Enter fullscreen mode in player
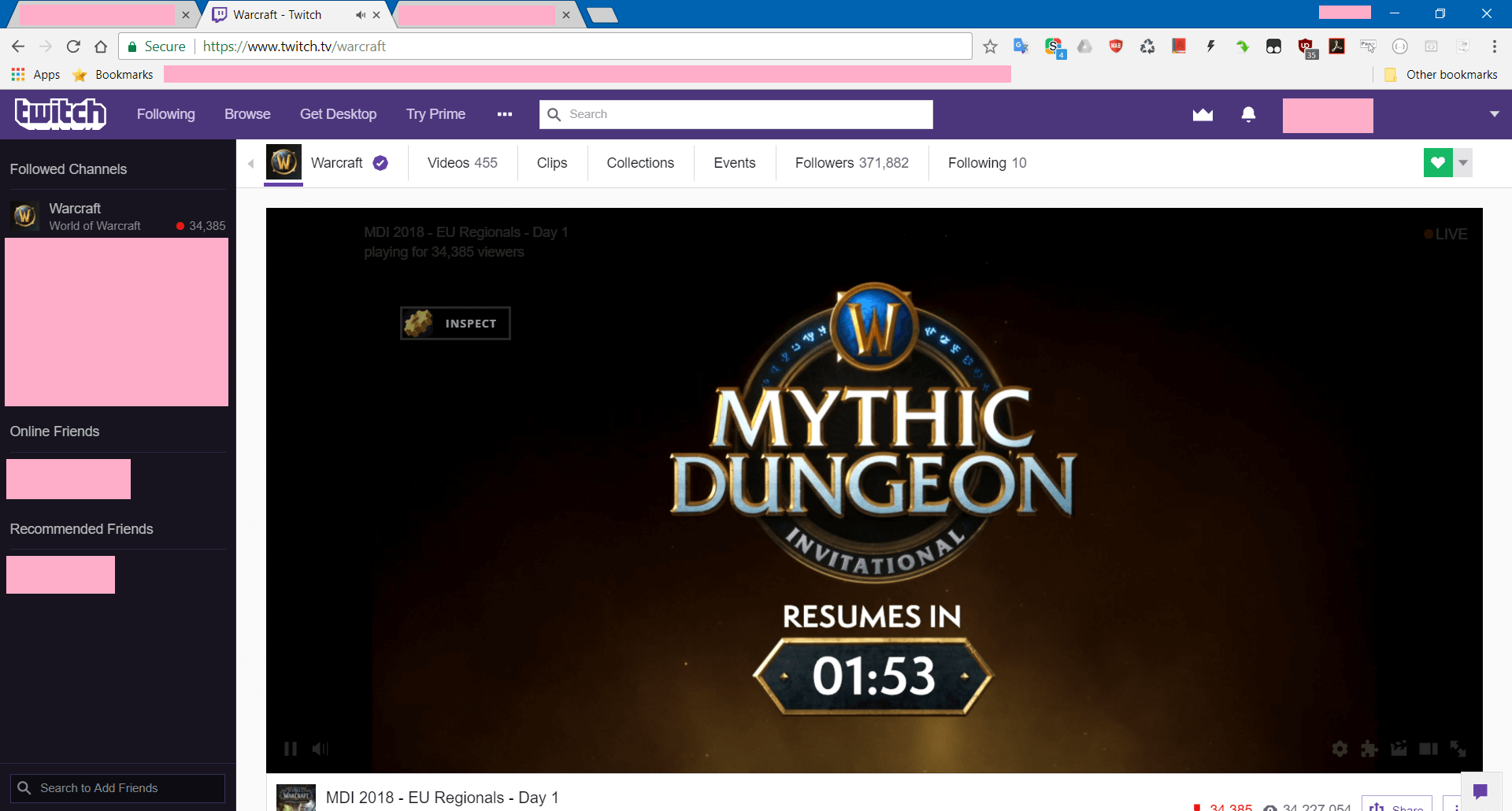 click(1458, 749)
